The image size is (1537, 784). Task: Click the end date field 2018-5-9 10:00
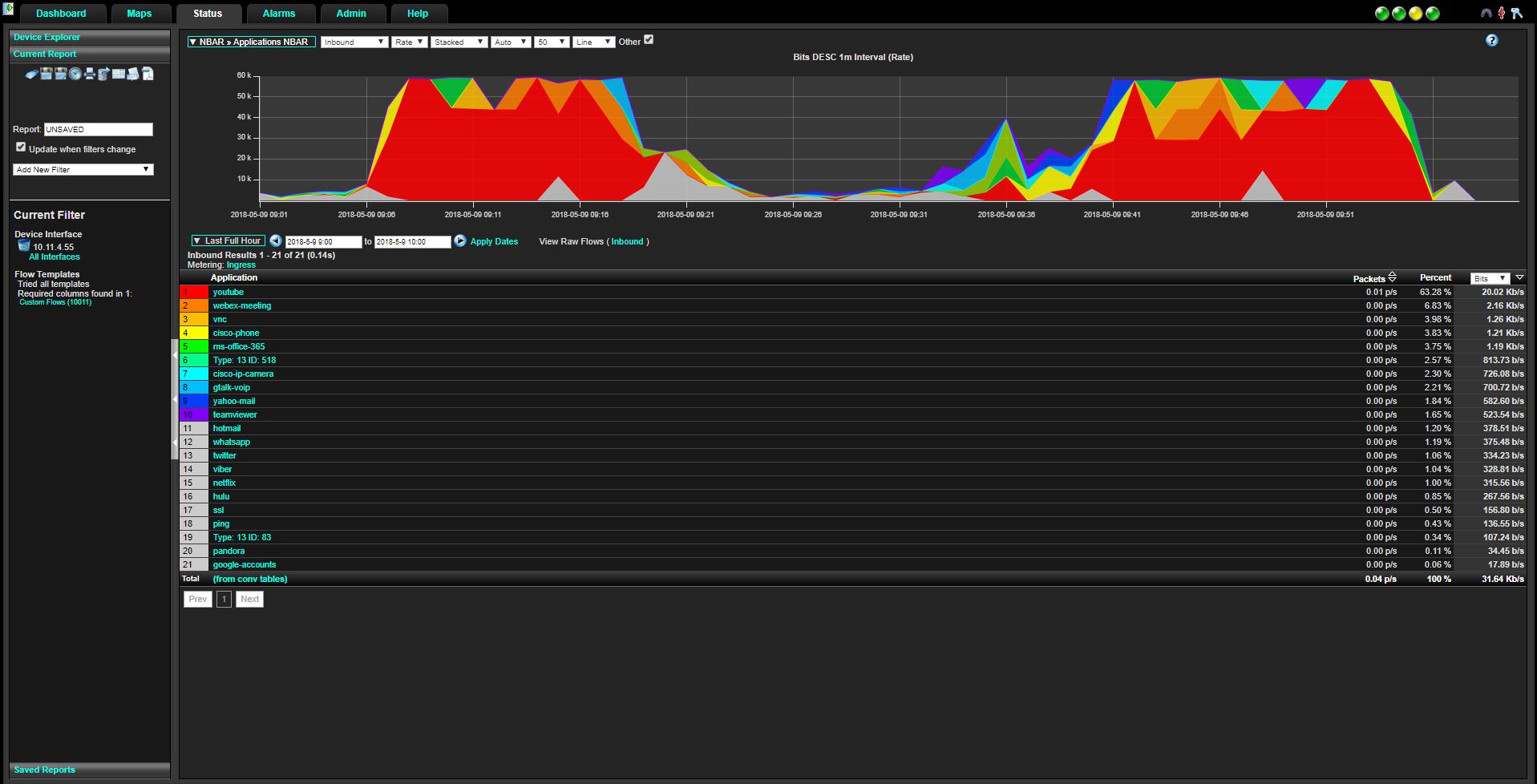pos(413,241)
